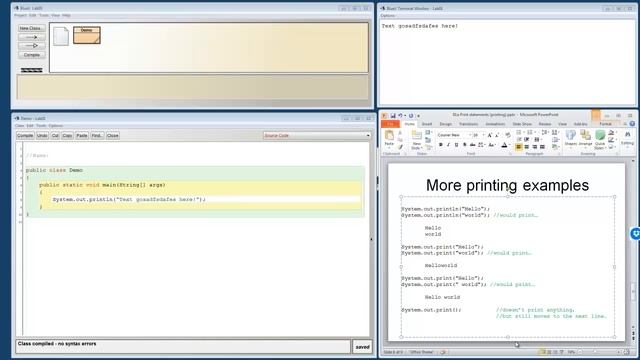
Task: Toggle Underline formatting in PowerPoint
Action: click(456, 144)
